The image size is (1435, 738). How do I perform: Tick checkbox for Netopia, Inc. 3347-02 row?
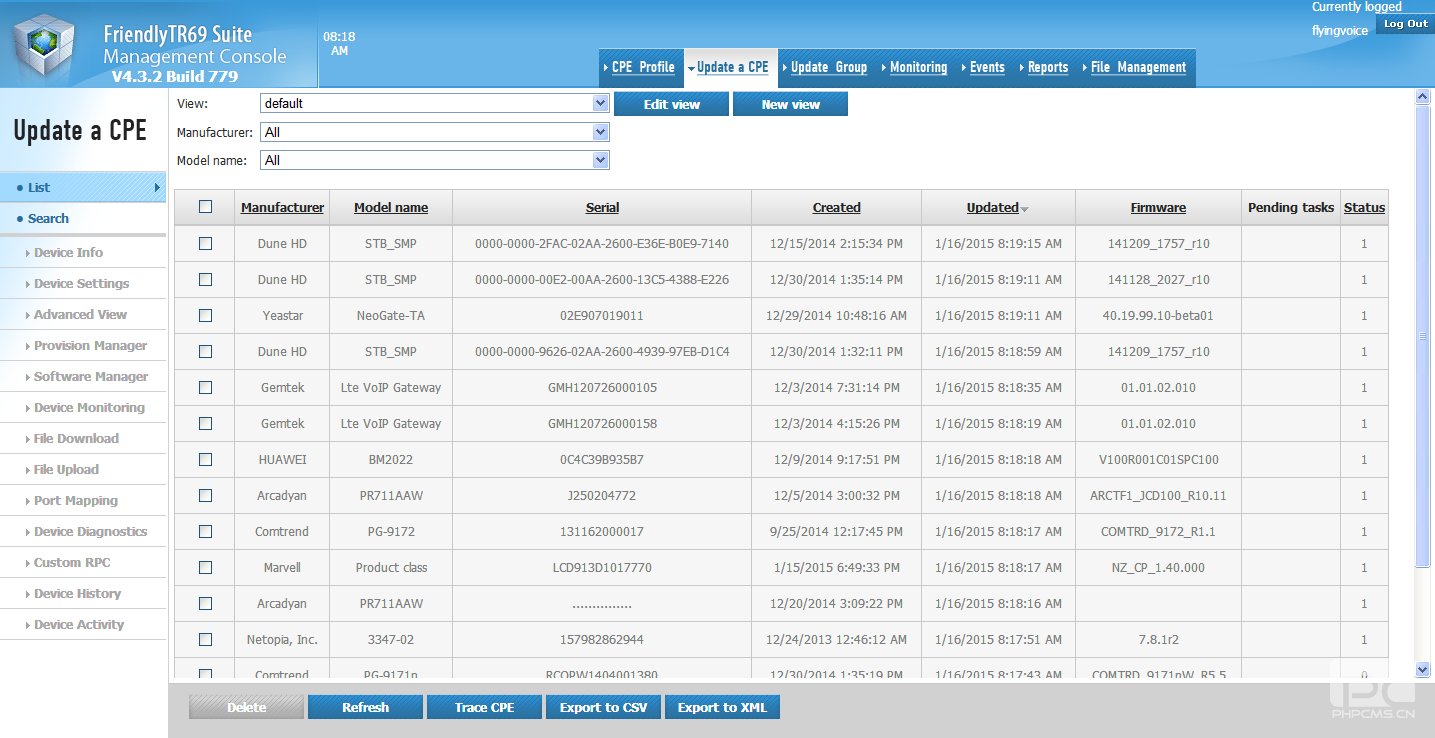[x=206, y=639]
